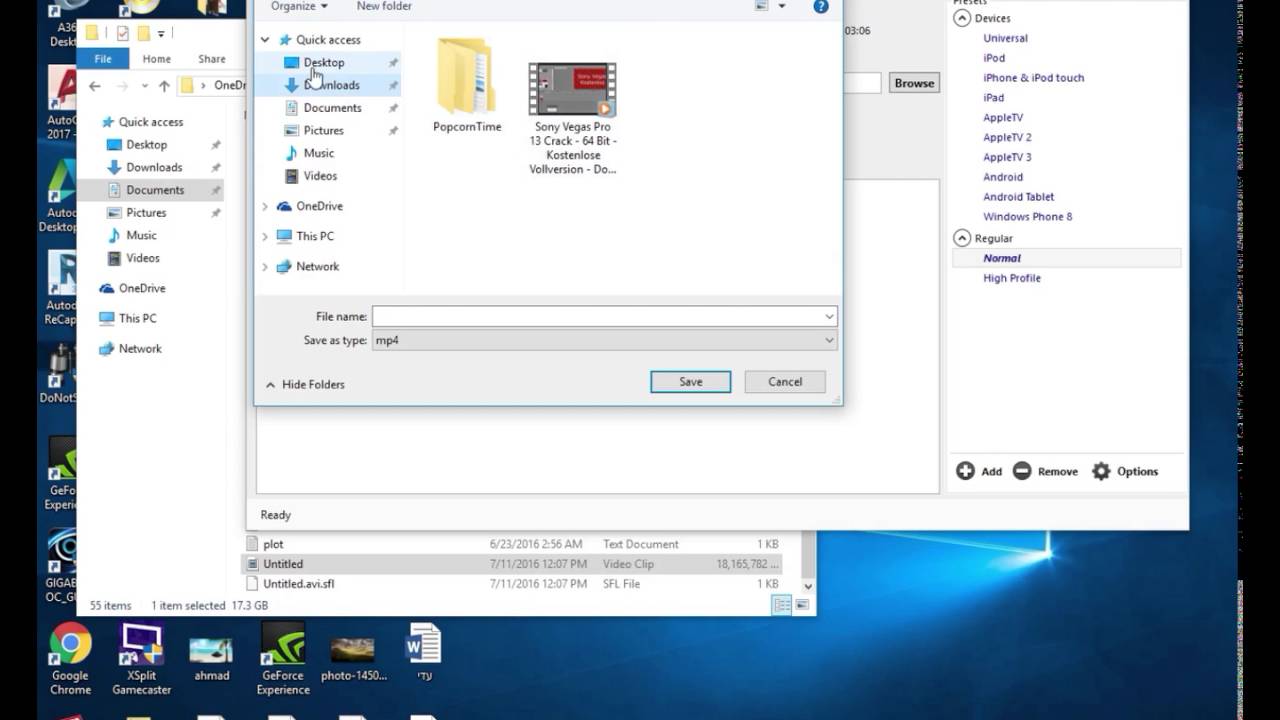The width and height of the screenshot is (1280, 720).
Task: Click New folder in save dialog
Action: [384, 6]
